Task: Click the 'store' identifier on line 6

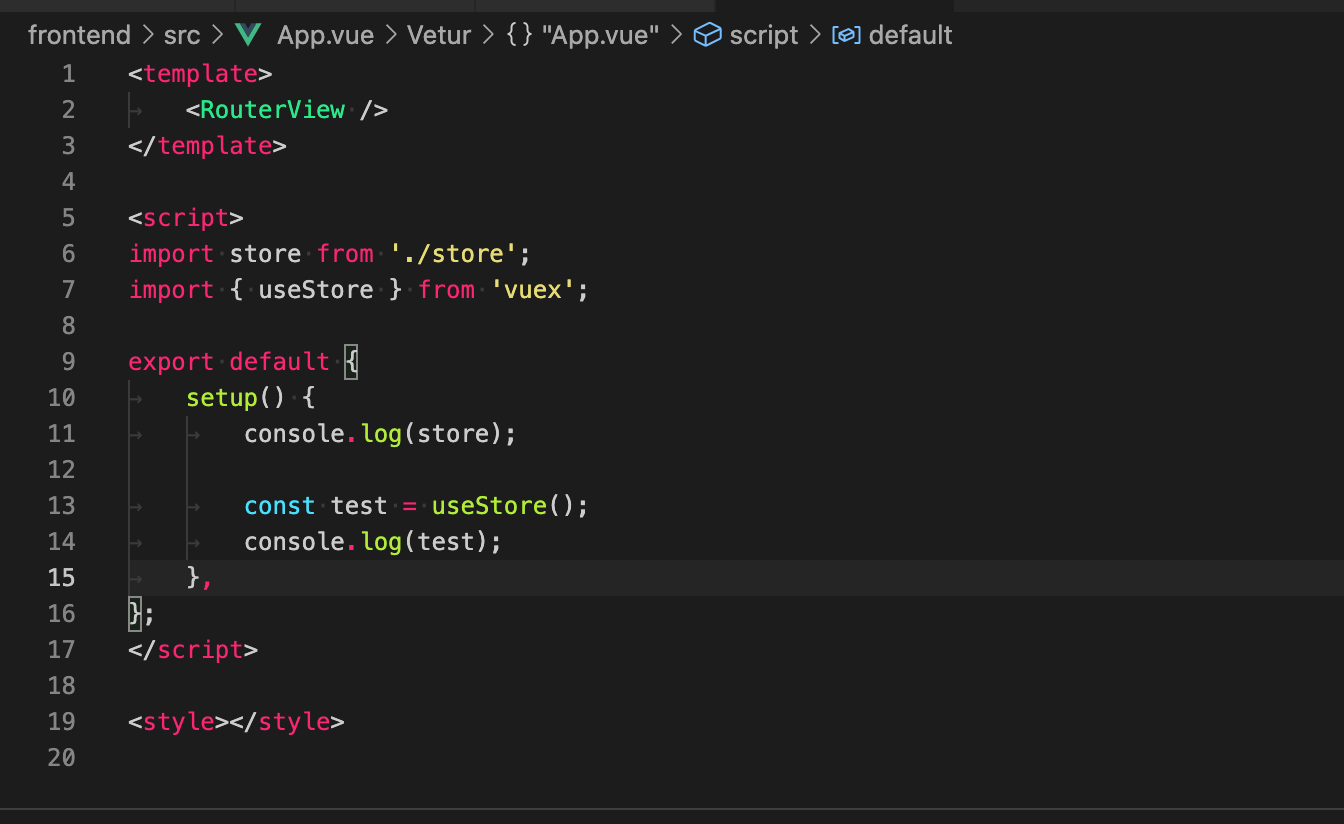Action: pos(265,254)
